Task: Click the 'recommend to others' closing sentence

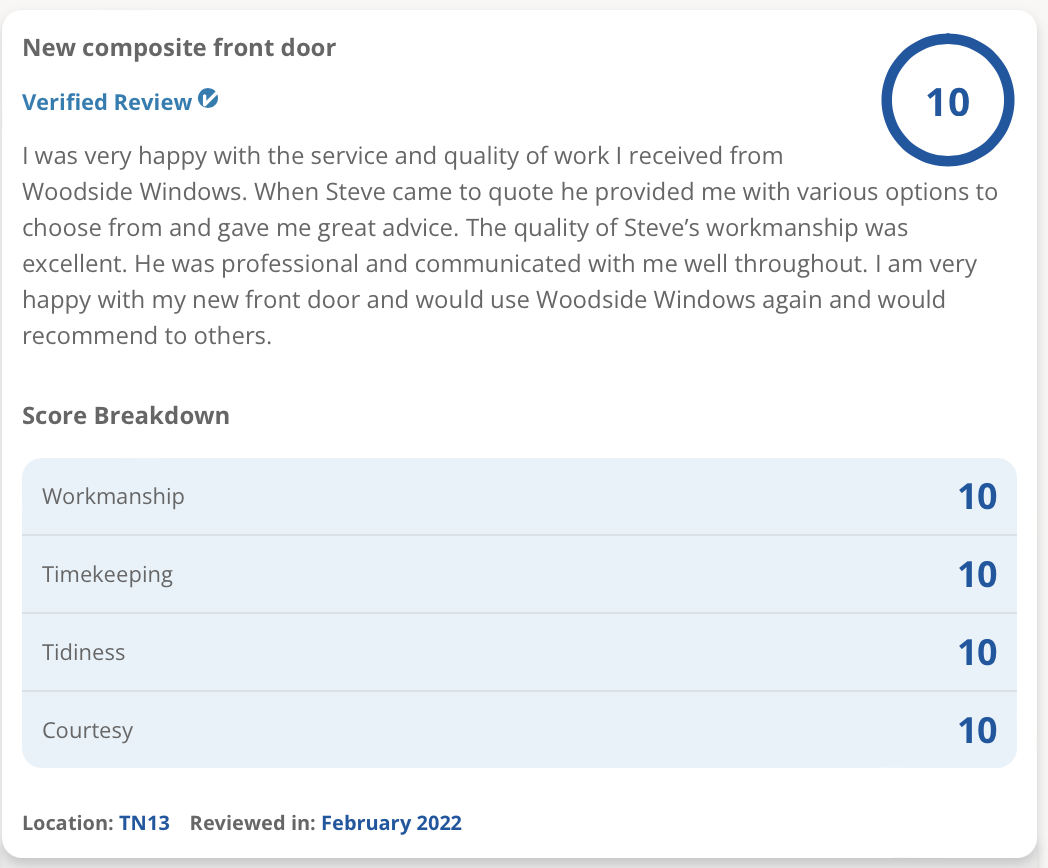Action: [x=147, y=335]
